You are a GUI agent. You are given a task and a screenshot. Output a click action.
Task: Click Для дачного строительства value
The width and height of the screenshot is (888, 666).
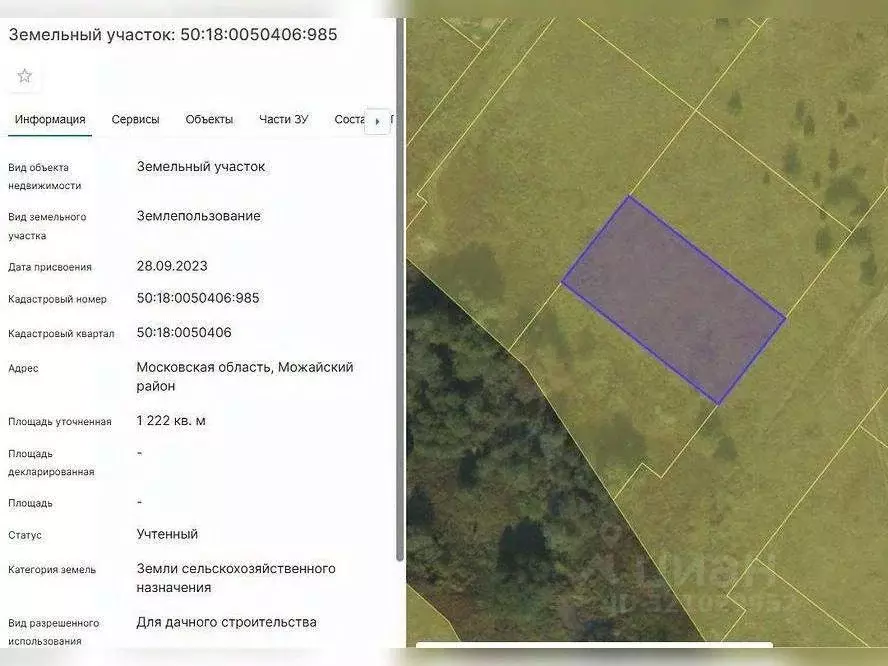point(227,622)
